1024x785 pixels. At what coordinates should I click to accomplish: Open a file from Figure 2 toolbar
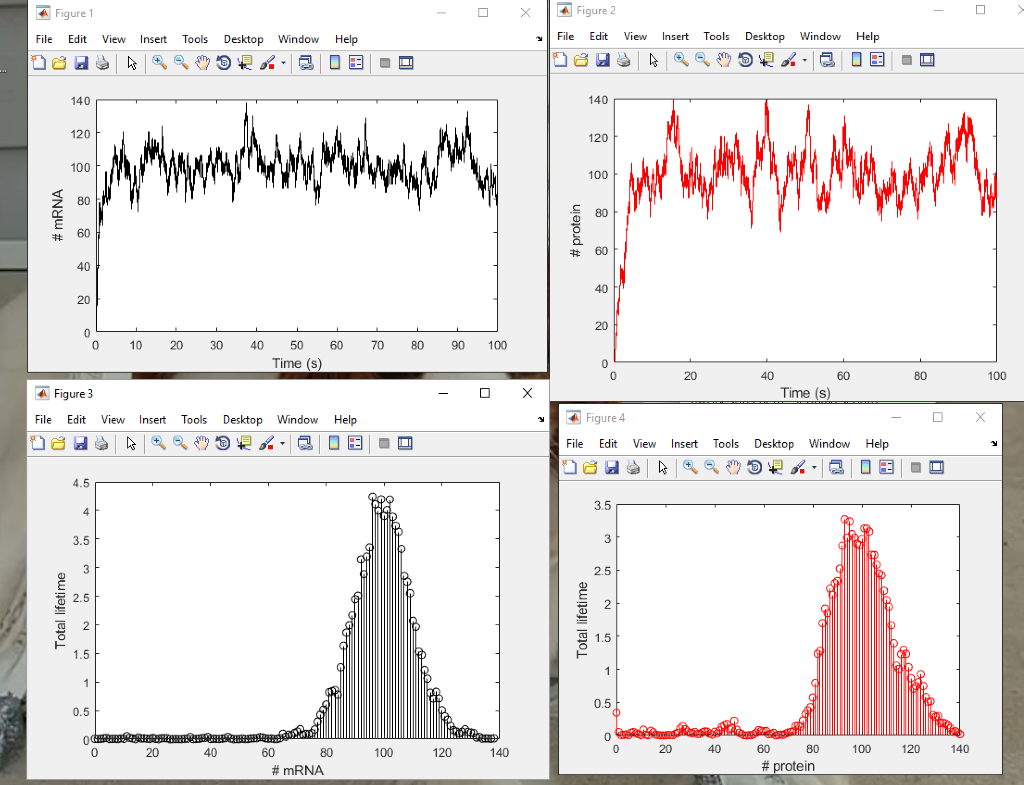click(x=580, y=60)
